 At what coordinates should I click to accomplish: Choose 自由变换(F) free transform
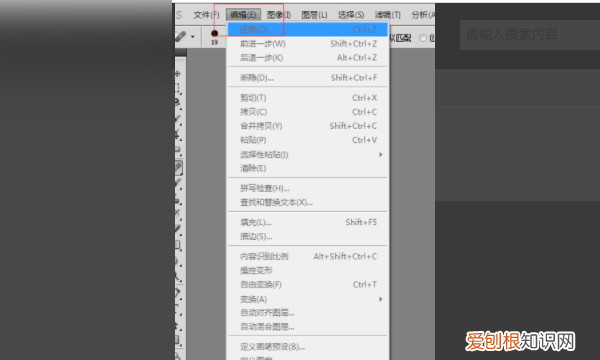click(308, 285)
